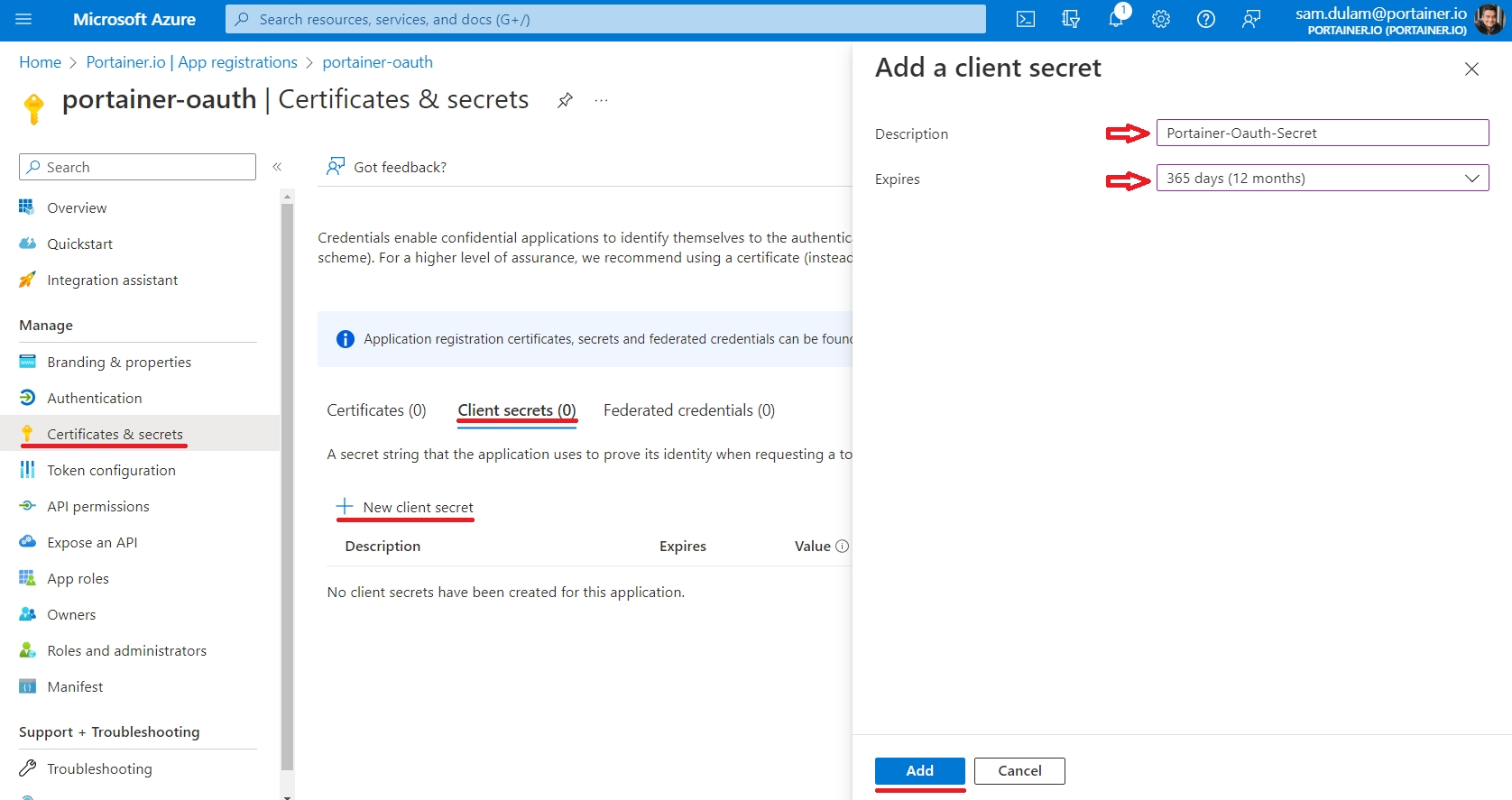
Task: Switch to the Certificates (0) tab
Action: coord(376,410)
